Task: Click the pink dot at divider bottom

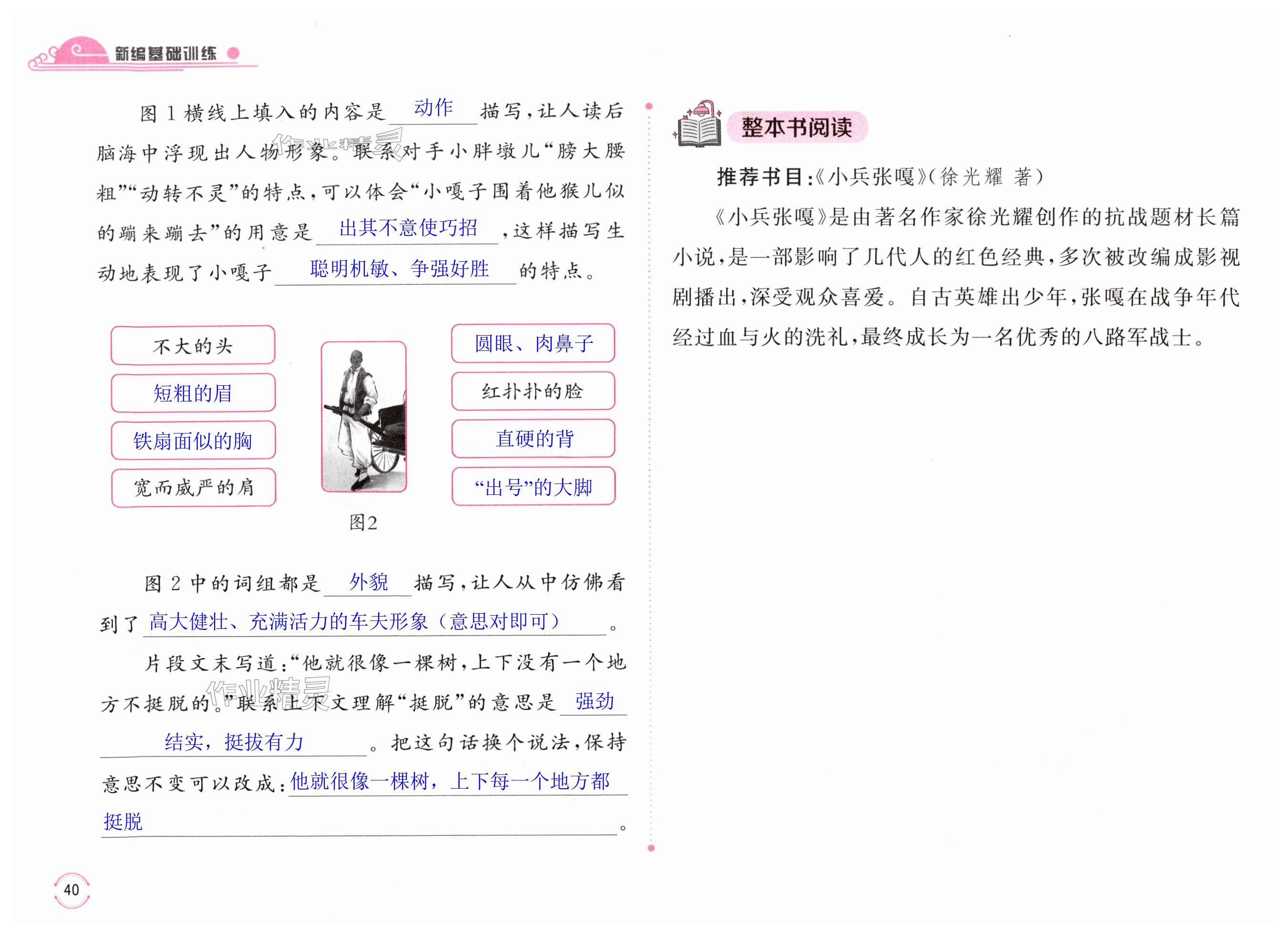Action: tap(651, 848)
